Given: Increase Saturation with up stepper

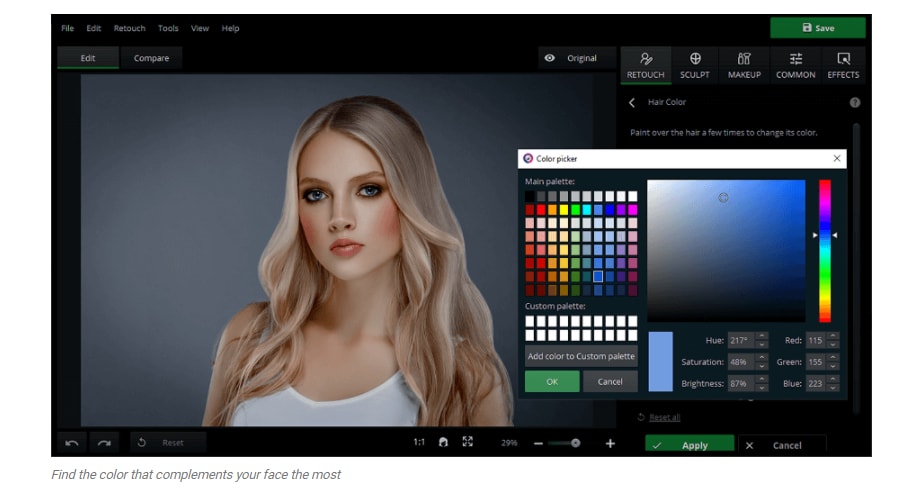Looking at the screenshot, I should 762,358.
